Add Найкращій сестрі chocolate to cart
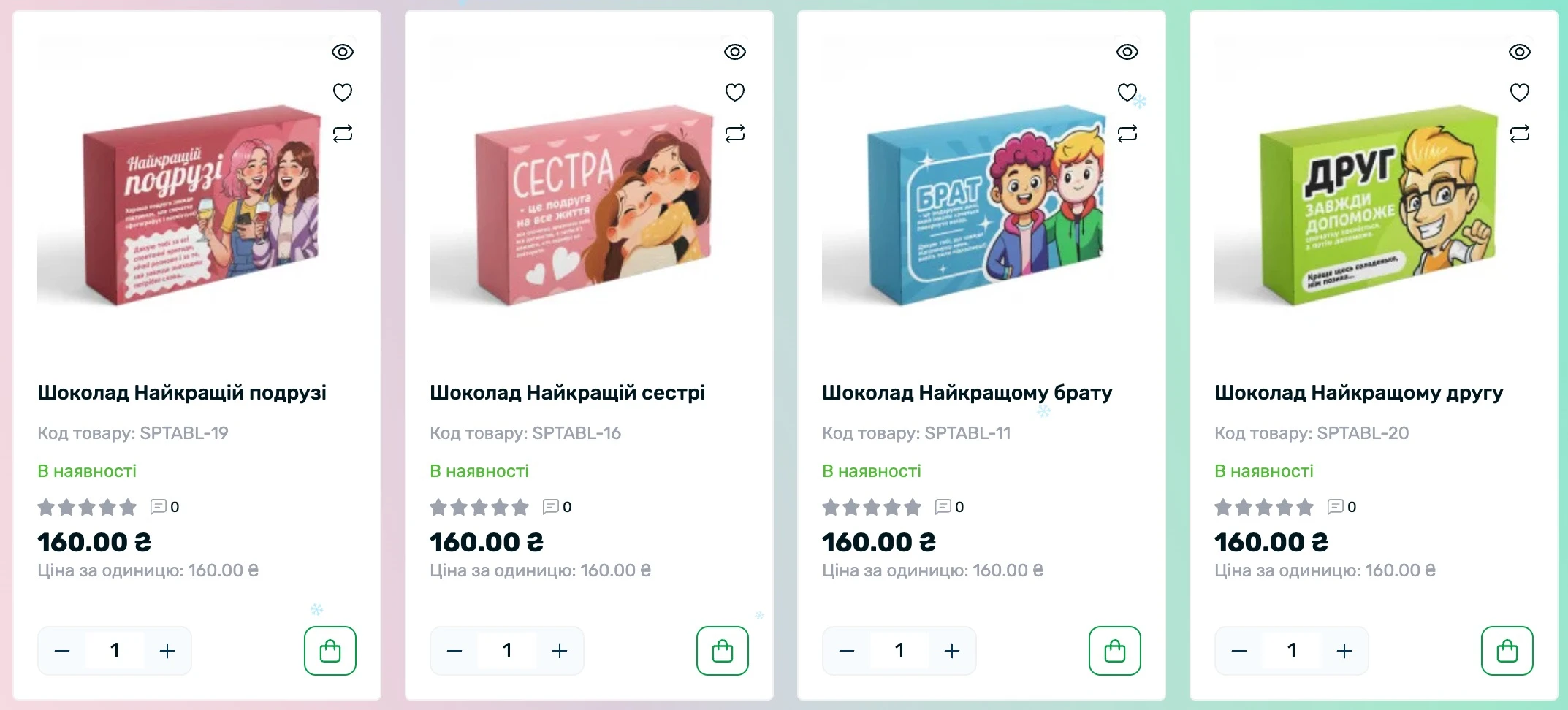The width and height of the screenshot is (1568, 710). [x=723, y=650]
